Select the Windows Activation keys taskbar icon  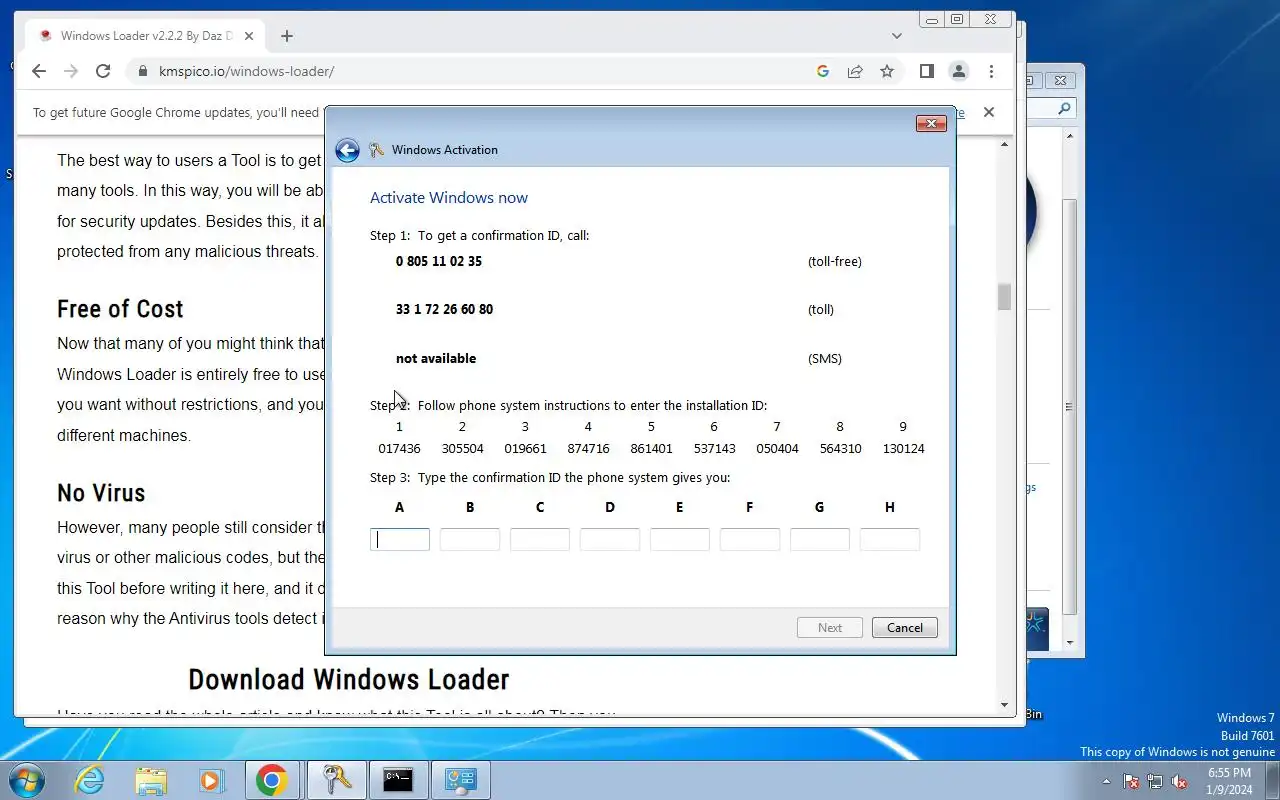[336, 780]
